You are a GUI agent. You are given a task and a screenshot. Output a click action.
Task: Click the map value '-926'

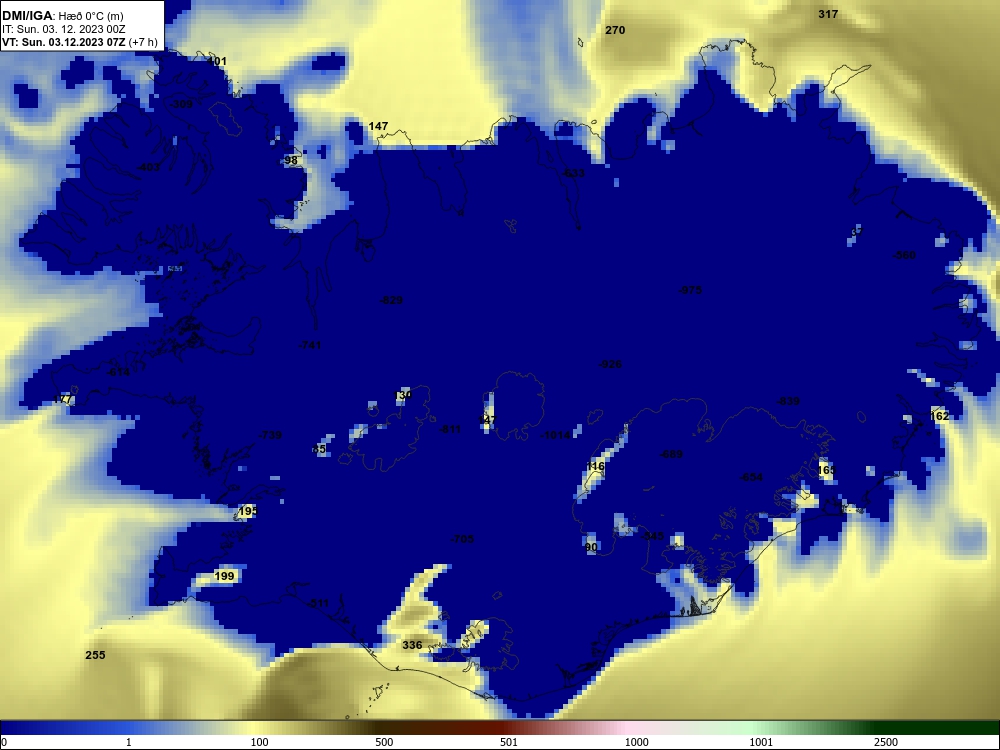609,364
